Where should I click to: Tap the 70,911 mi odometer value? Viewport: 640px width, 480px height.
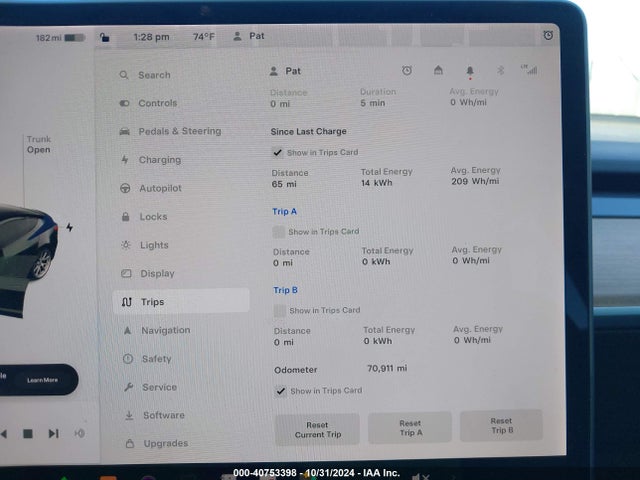[387, 368]
